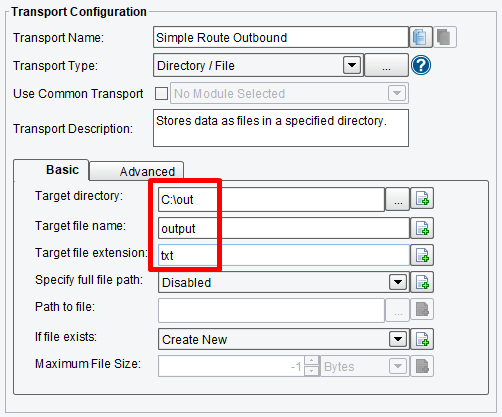The image size is (502, 417).
Task: Click the Transport Name text field
Action: [281, 37]
